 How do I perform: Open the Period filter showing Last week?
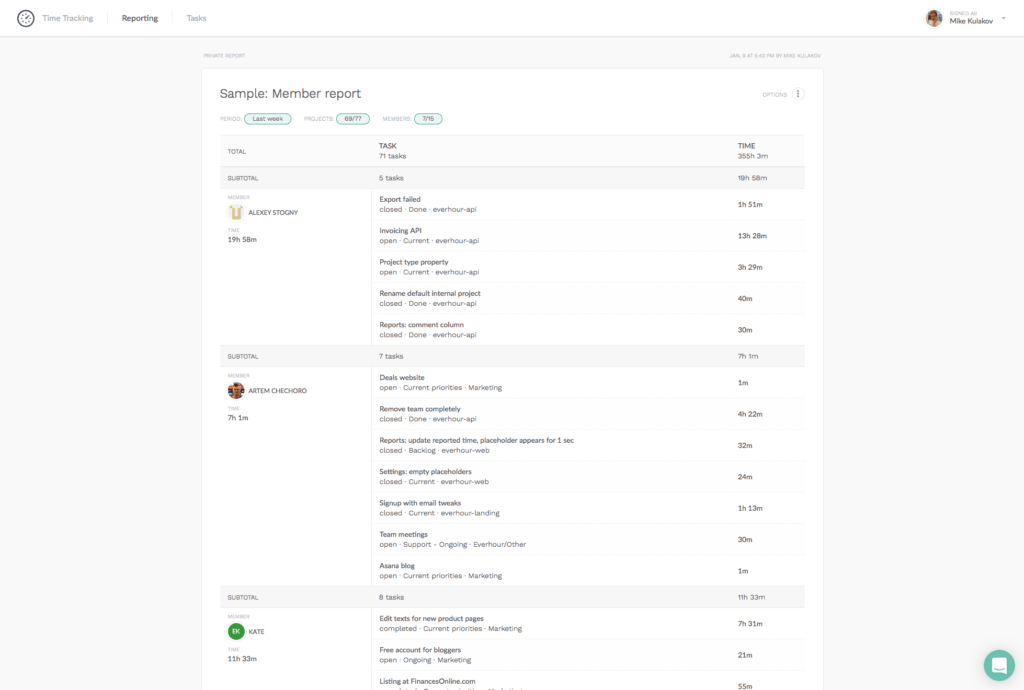[x=267, y=118]
